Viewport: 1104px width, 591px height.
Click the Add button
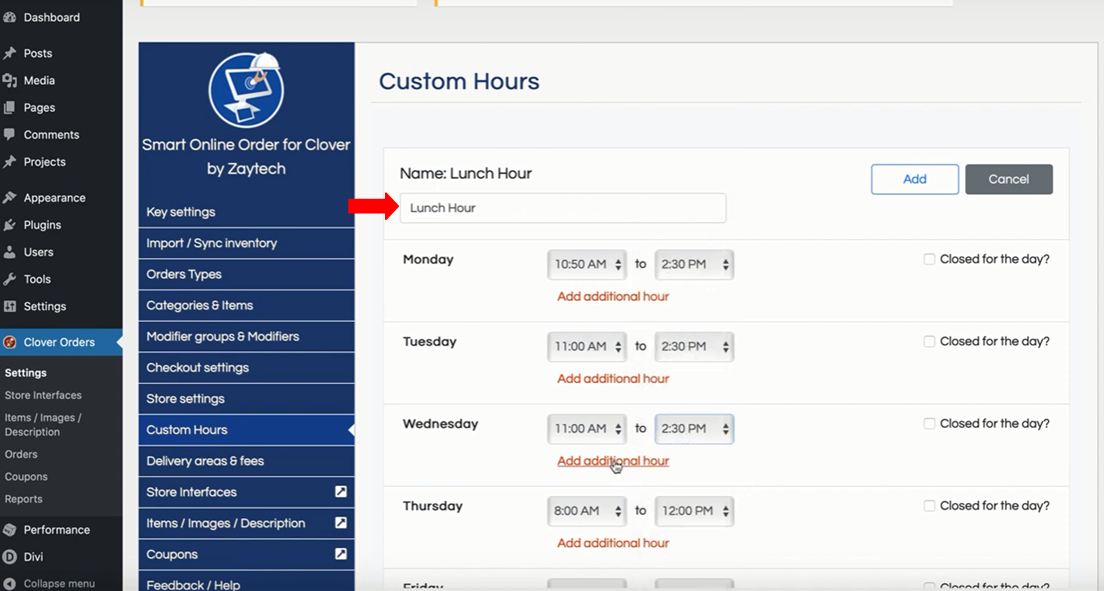915,180
